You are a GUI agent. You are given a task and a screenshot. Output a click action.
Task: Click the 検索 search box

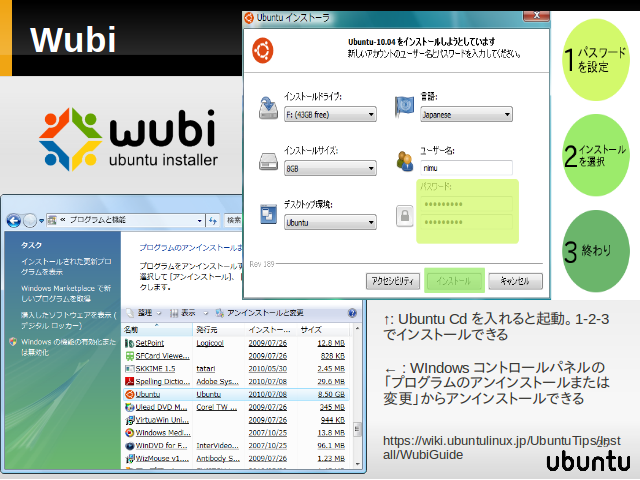[x=233, y=220]
